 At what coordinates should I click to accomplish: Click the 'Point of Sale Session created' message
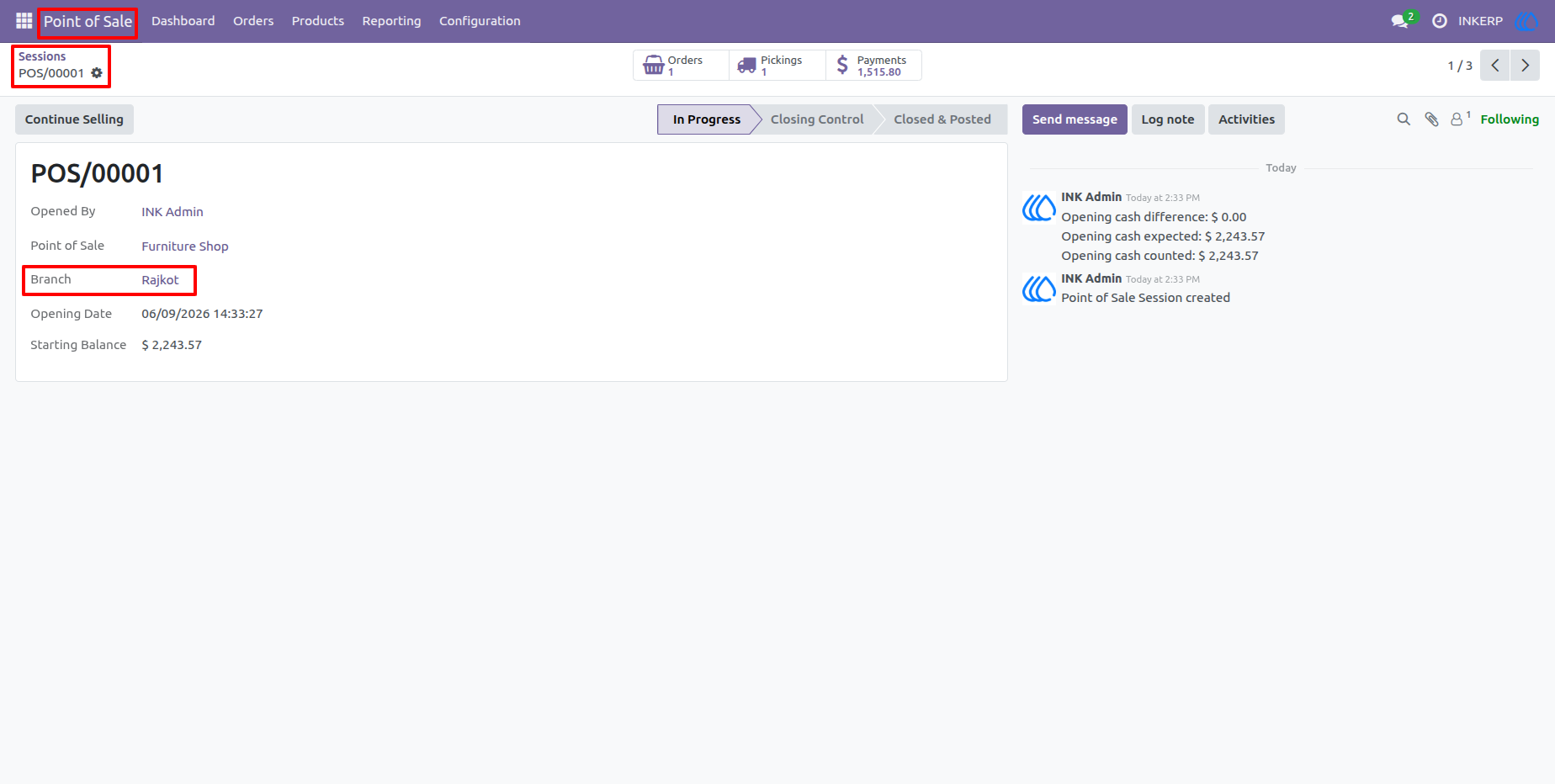click(1145, 298)
